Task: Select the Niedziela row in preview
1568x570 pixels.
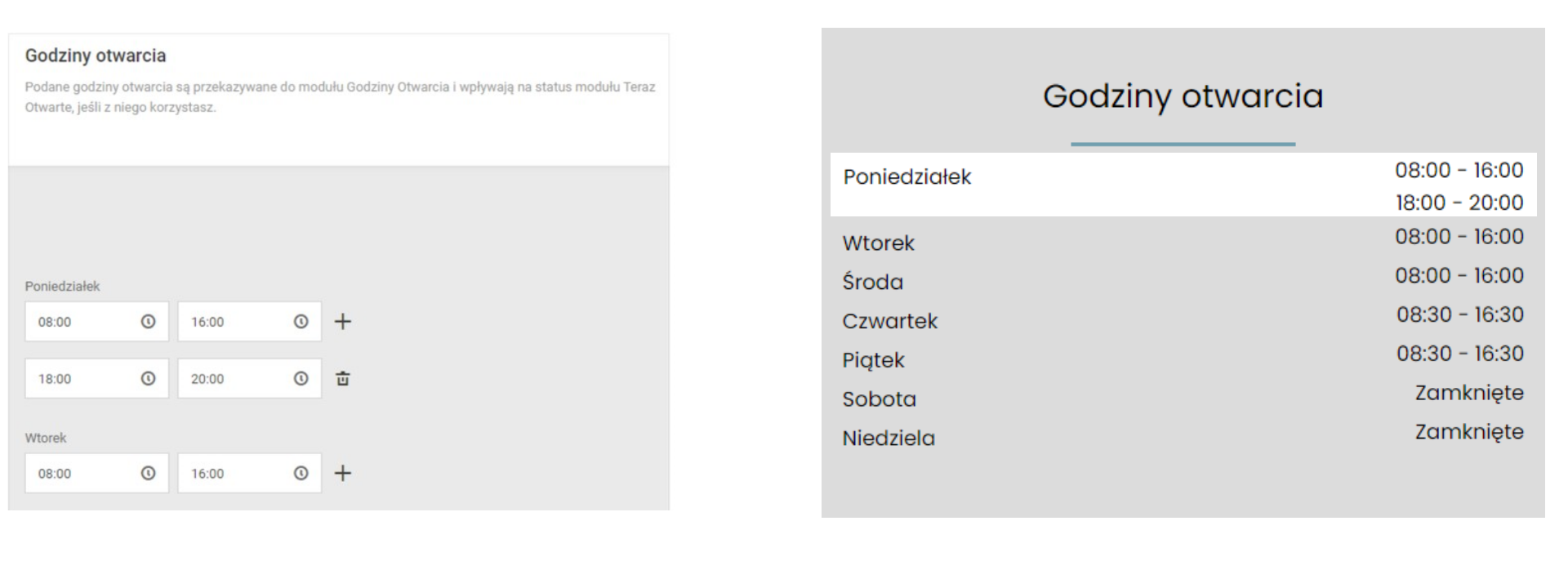Action: click(x=1183, y=436)
